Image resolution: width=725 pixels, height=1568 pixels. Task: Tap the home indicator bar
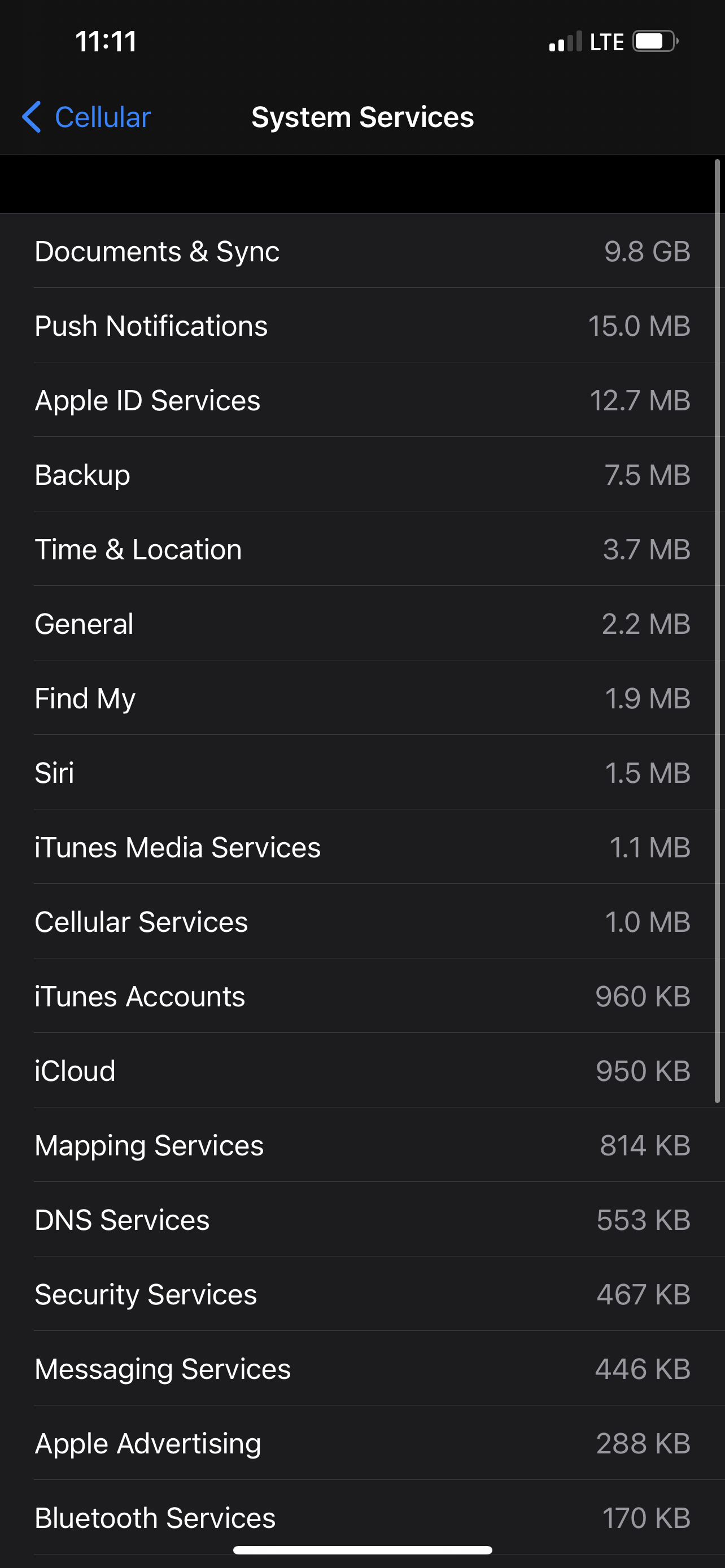[362, 1550]
